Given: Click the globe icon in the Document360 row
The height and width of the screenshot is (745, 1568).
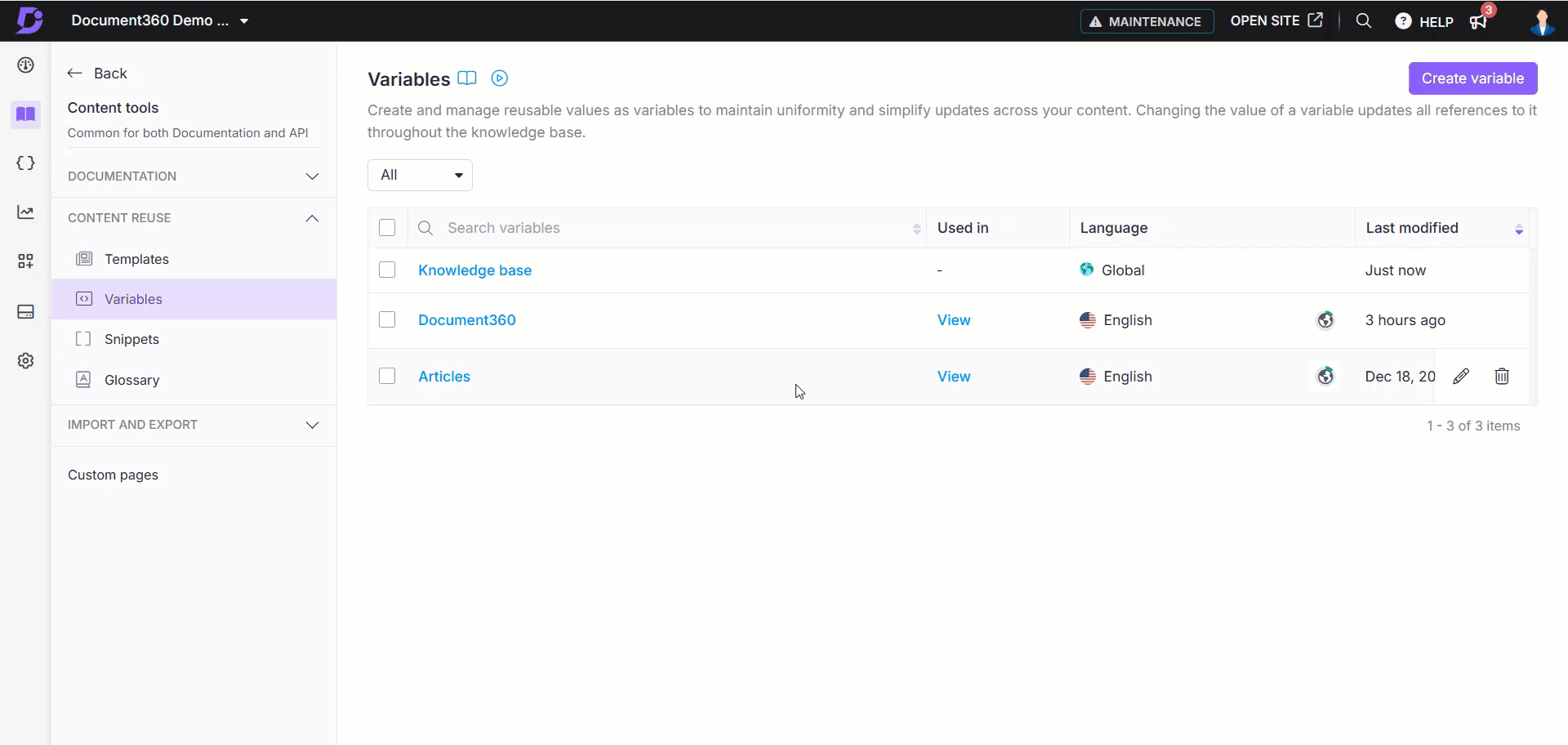Looking at the screenshot, I should (1325, 320).
